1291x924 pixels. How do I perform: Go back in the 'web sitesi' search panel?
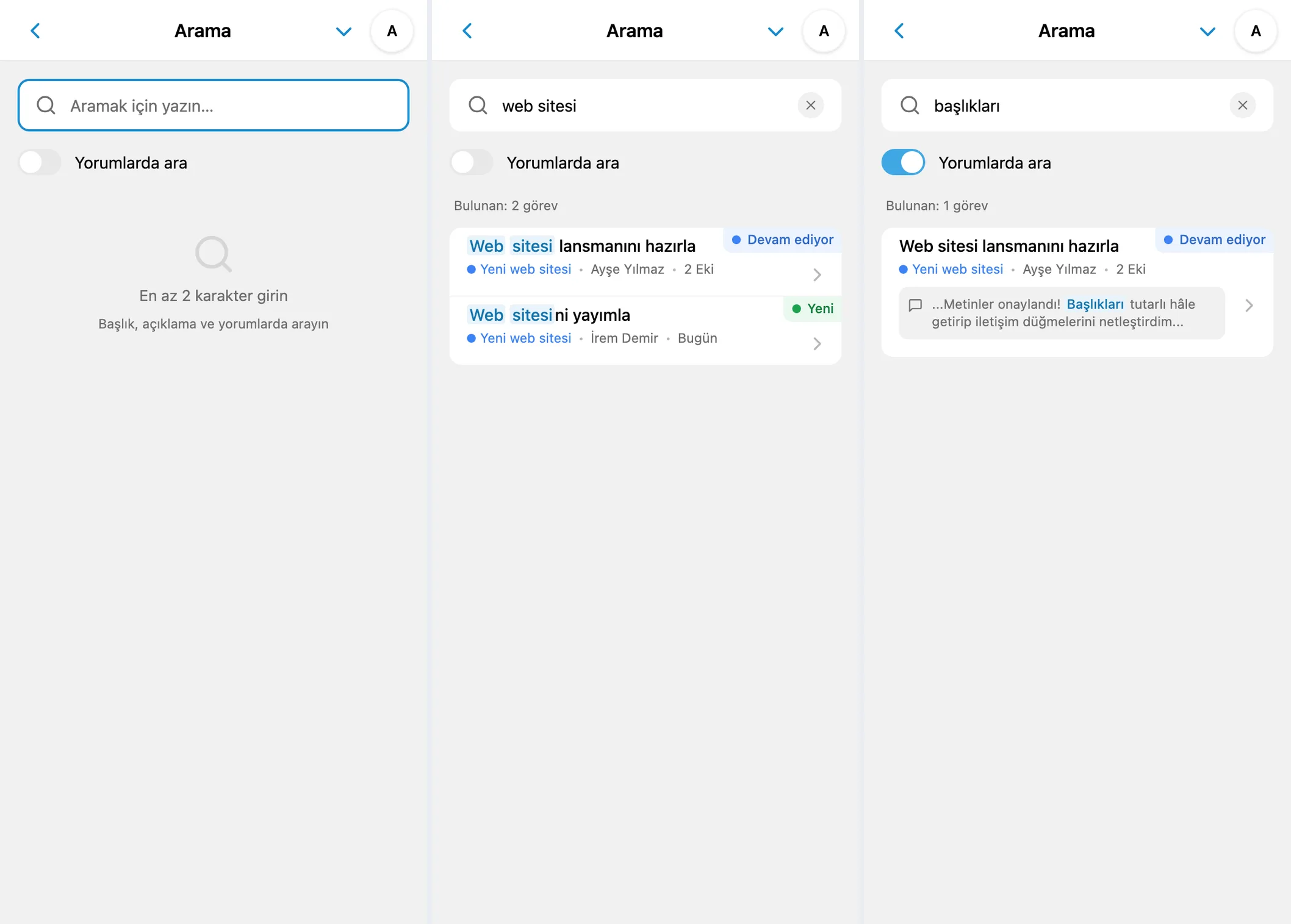coord(467,31)
